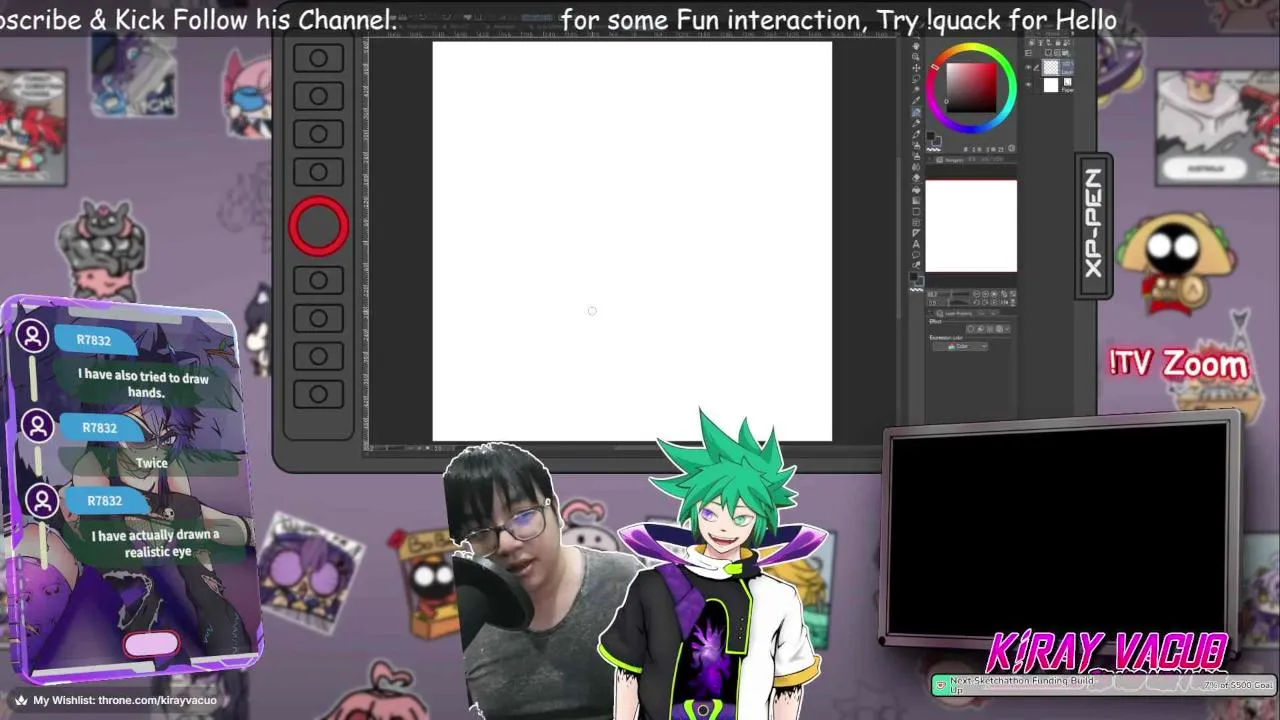The width and height of the screenshot is (1280, 720).
Task: Toggle visibility eye of the Paper layer
Action: pos(1028,84)
